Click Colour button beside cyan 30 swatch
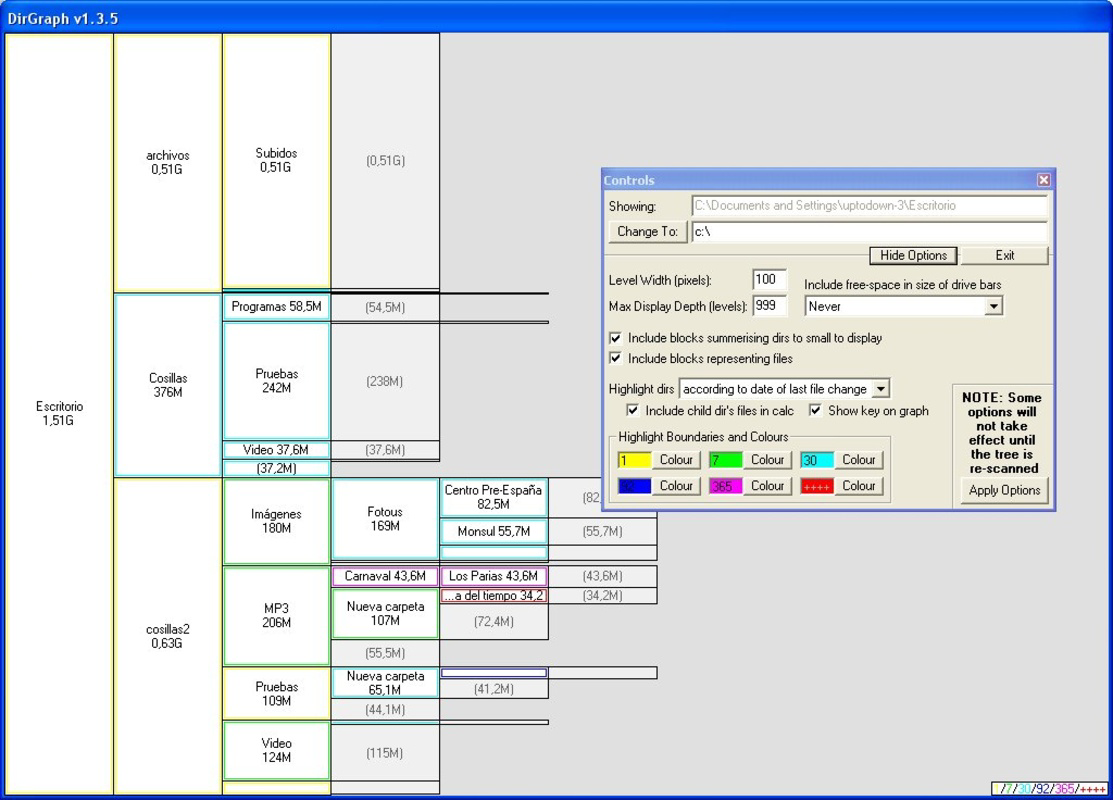The image size is (1113, 800). click(859, 460)
